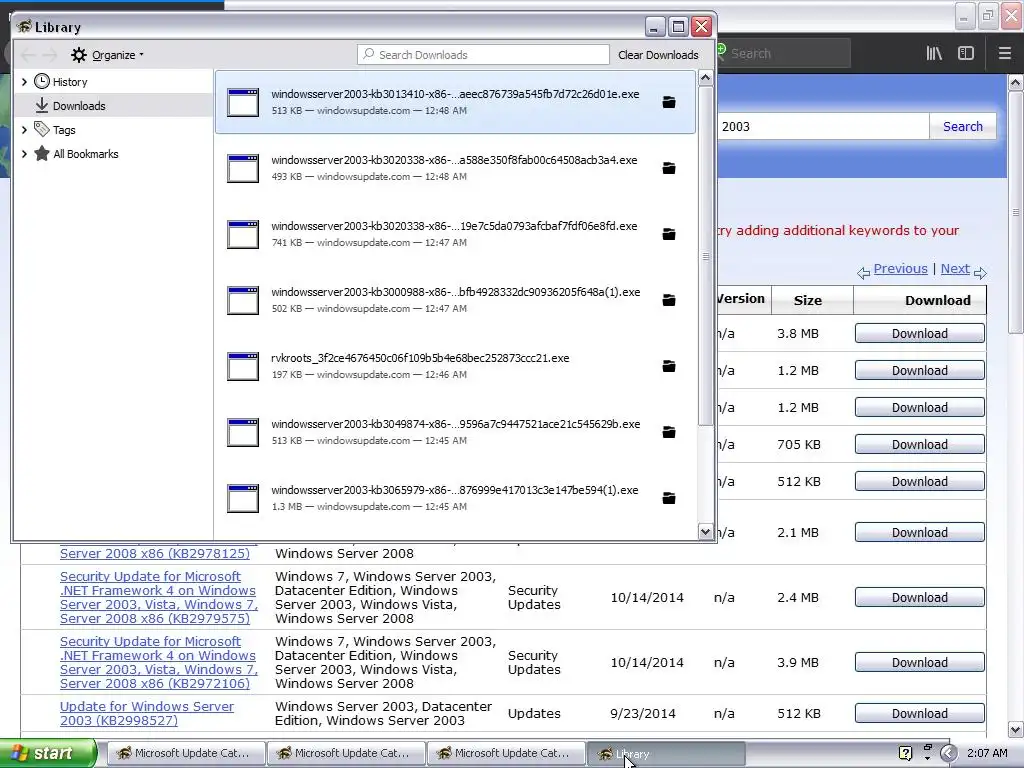Open KB2972106 security update link

pyautogui.click(x=159, y=663)
